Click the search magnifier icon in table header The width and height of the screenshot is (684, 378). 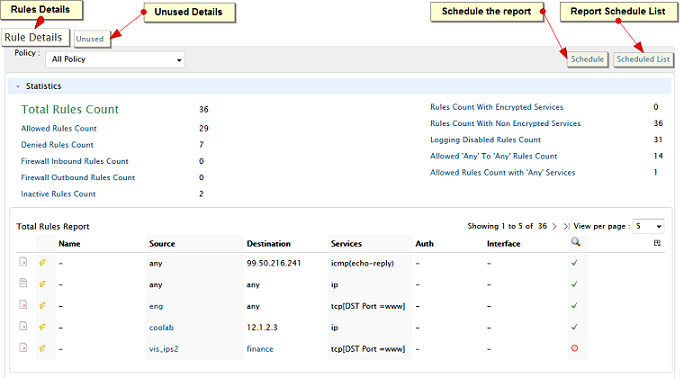click(575, 242)
